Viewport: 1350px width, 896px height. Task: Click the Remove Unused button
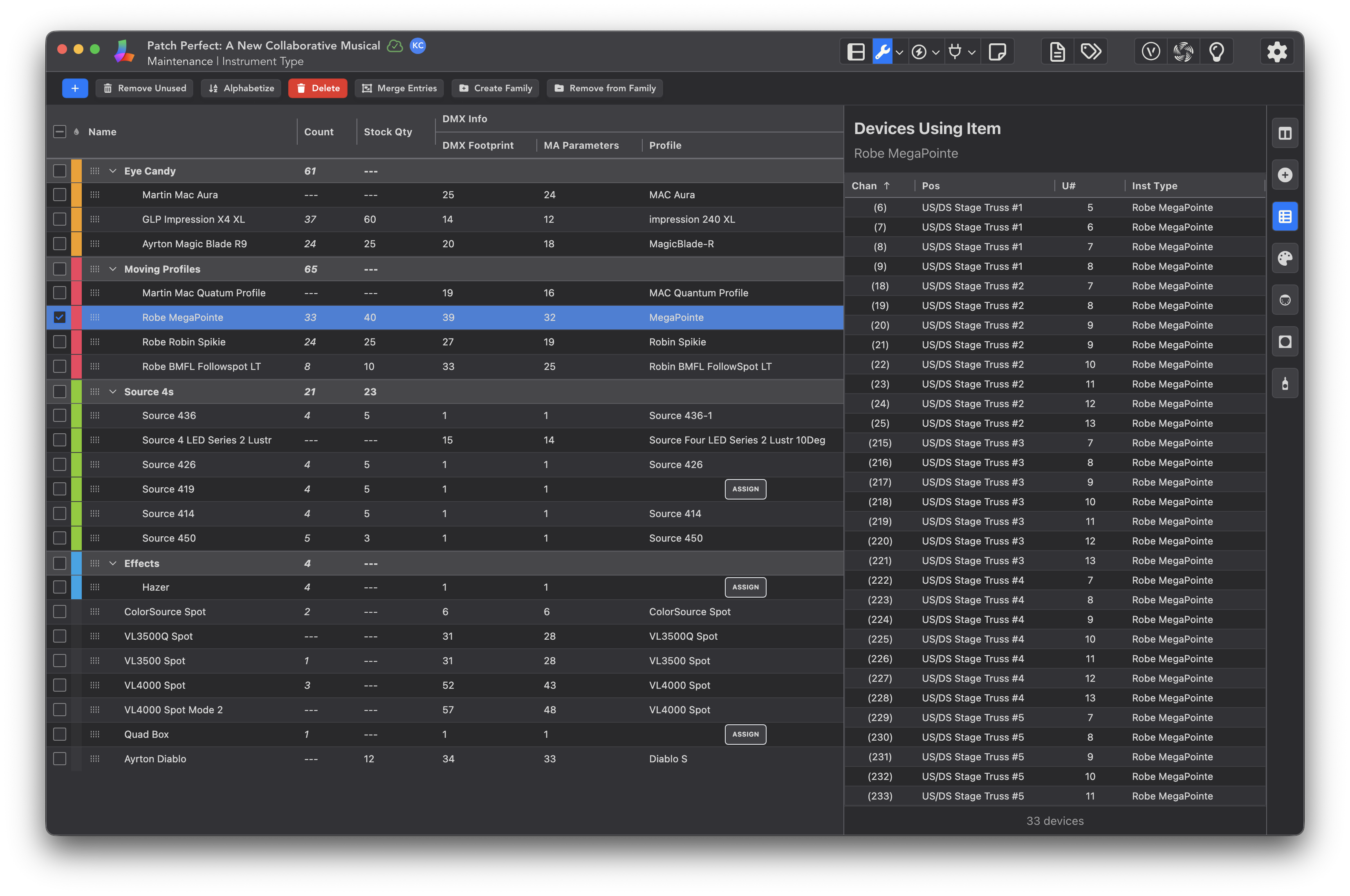click(x=145, y=88)
